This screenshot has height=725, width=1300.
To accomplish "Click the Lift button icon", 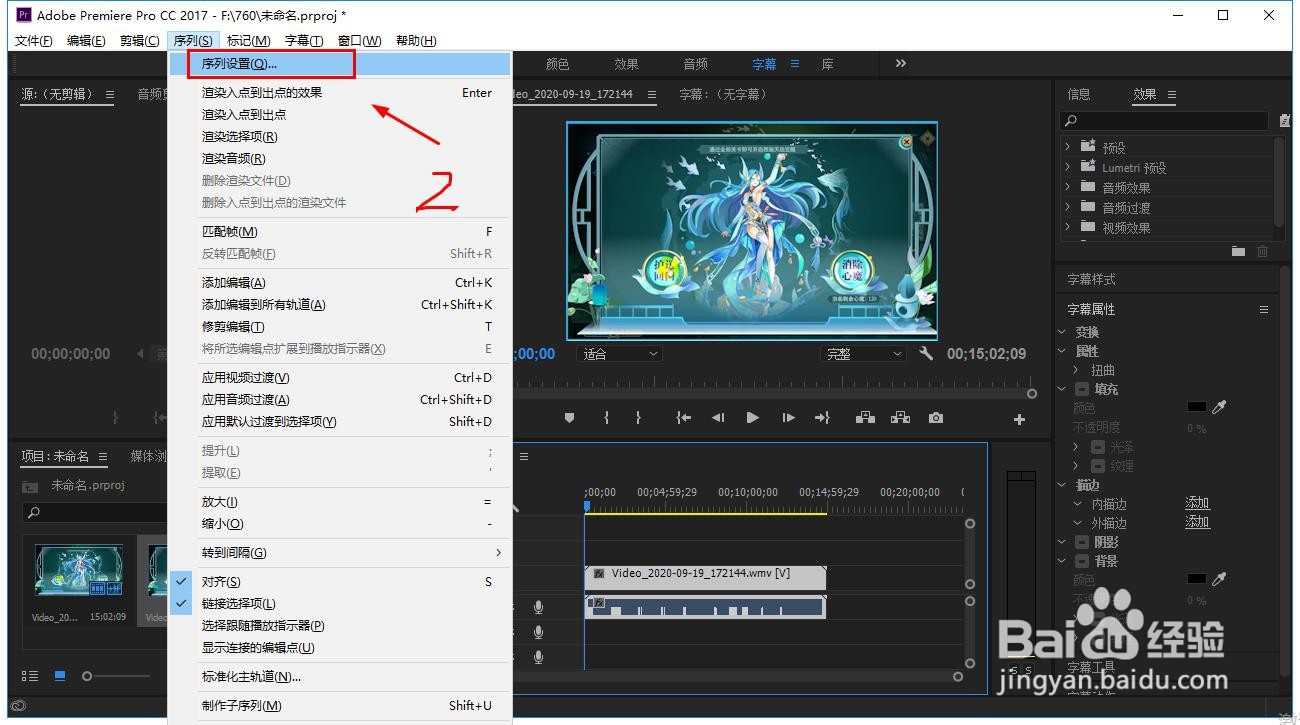I will 865,418.
